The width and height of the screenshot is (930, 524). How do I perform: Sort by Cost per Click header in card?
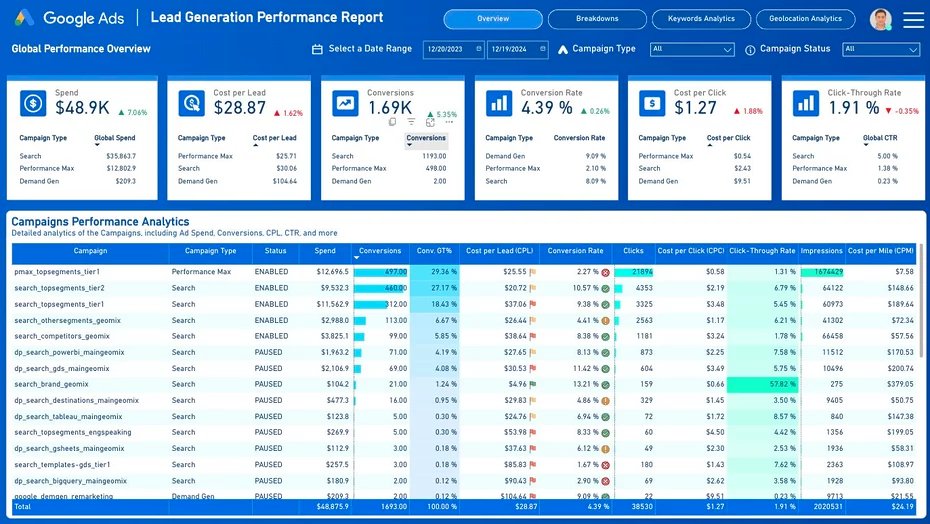click(x=728, y=138)
